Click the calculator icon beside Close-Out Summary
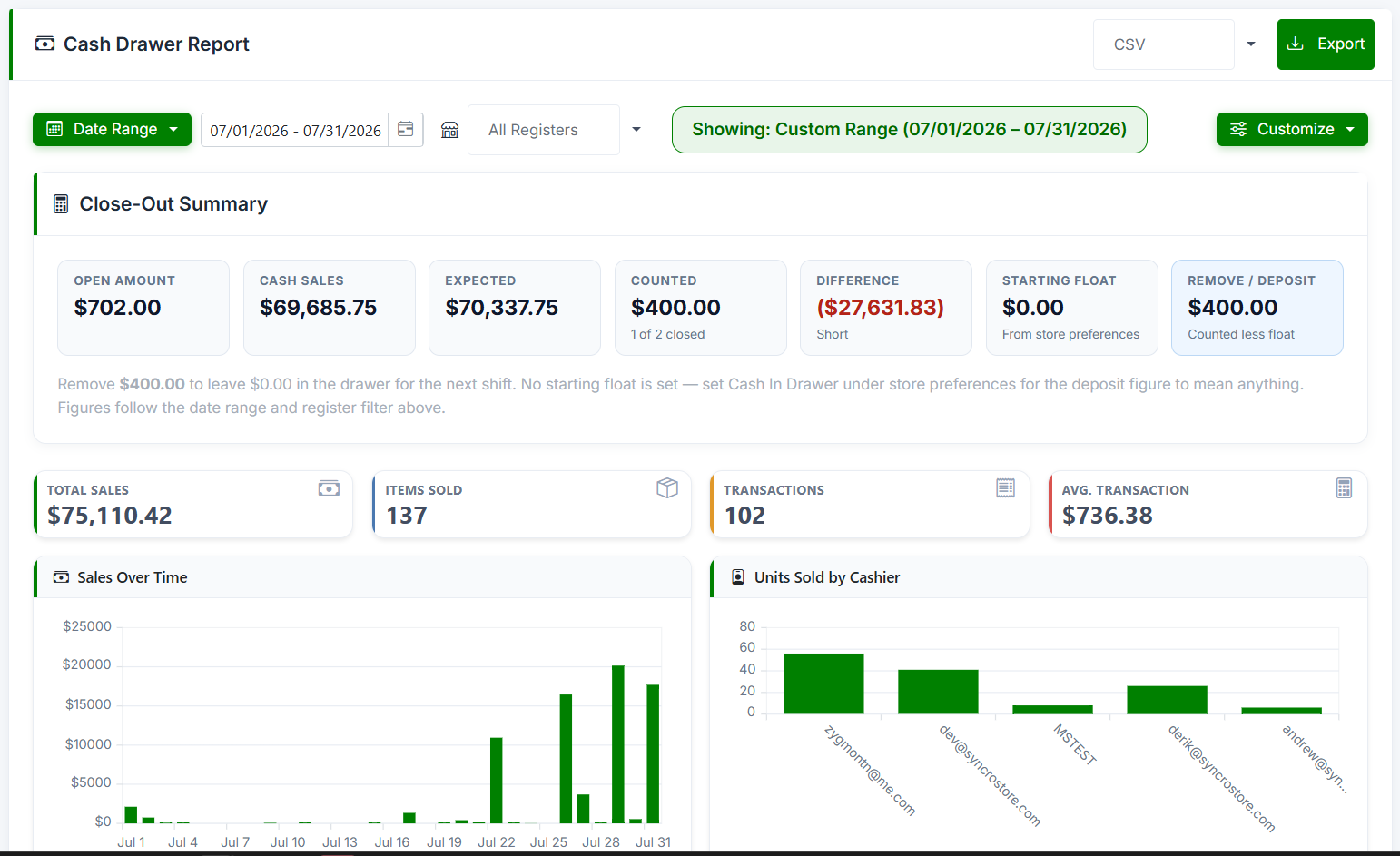1400x856 pixels. 61,204
